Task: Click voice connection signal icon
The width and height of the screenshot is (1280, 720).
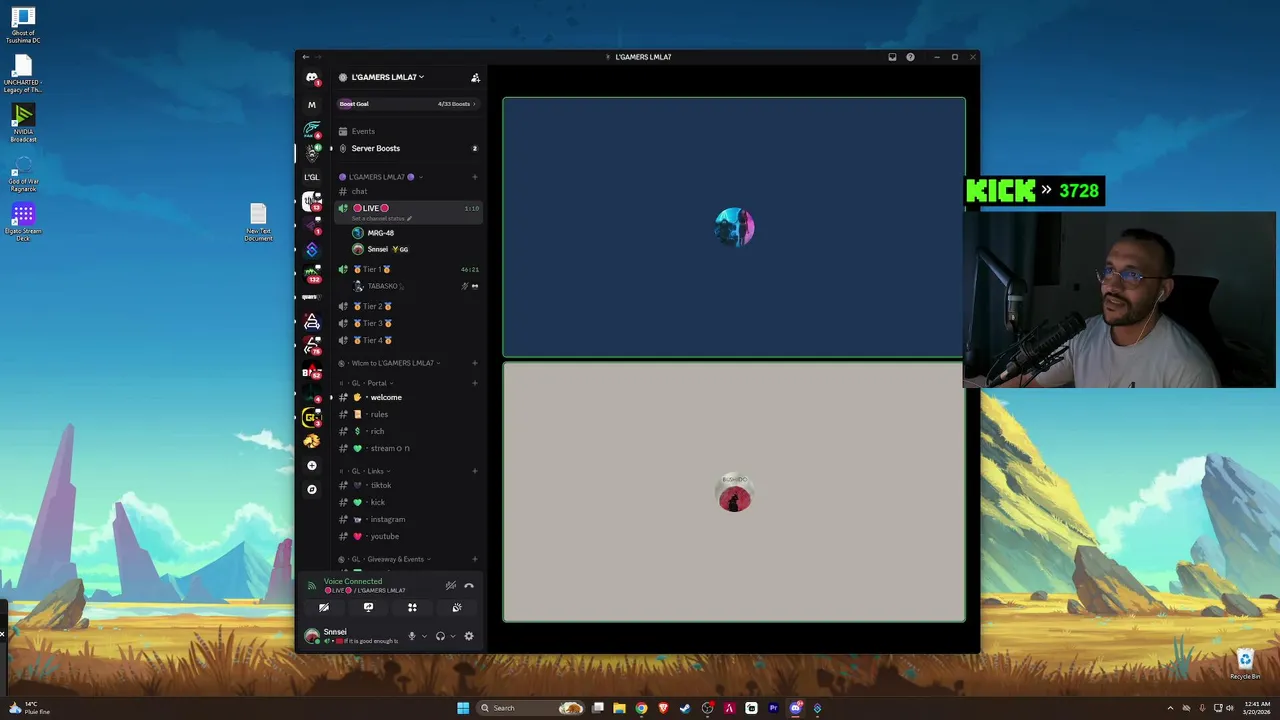Action: 312,586
